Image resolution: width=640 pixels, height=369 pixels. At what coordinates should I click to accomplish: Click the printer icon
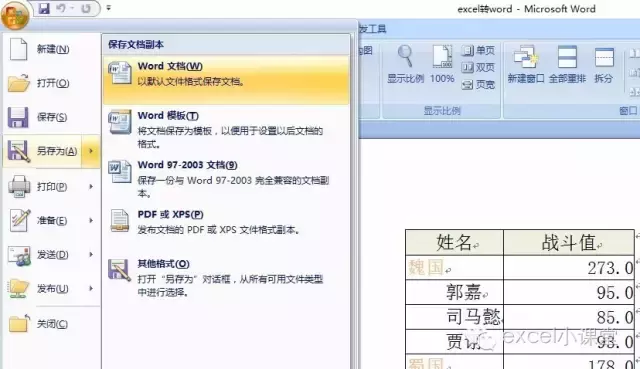(x=19, y=187)
